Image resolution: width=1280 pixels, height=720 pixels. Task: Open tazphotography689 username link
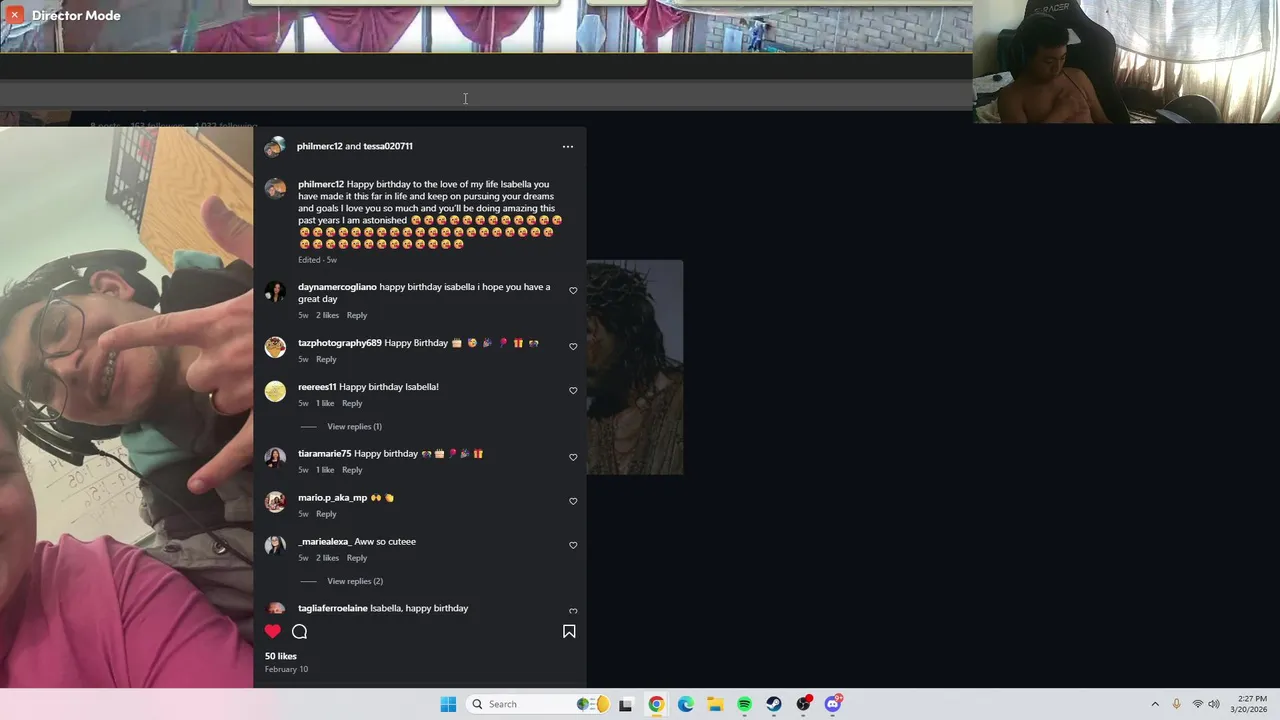[340, 343]
